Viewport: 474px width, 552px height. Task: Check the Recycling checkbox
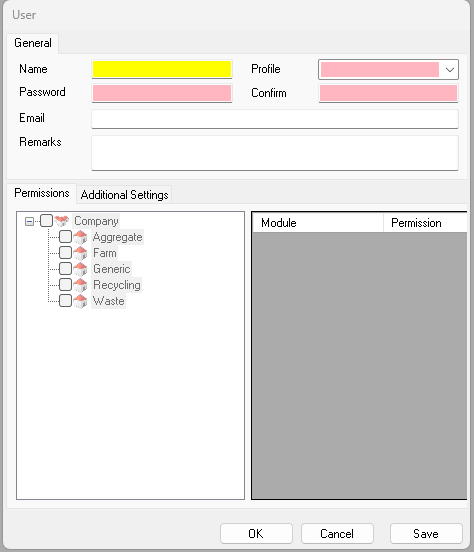click(x=66, y=284)
